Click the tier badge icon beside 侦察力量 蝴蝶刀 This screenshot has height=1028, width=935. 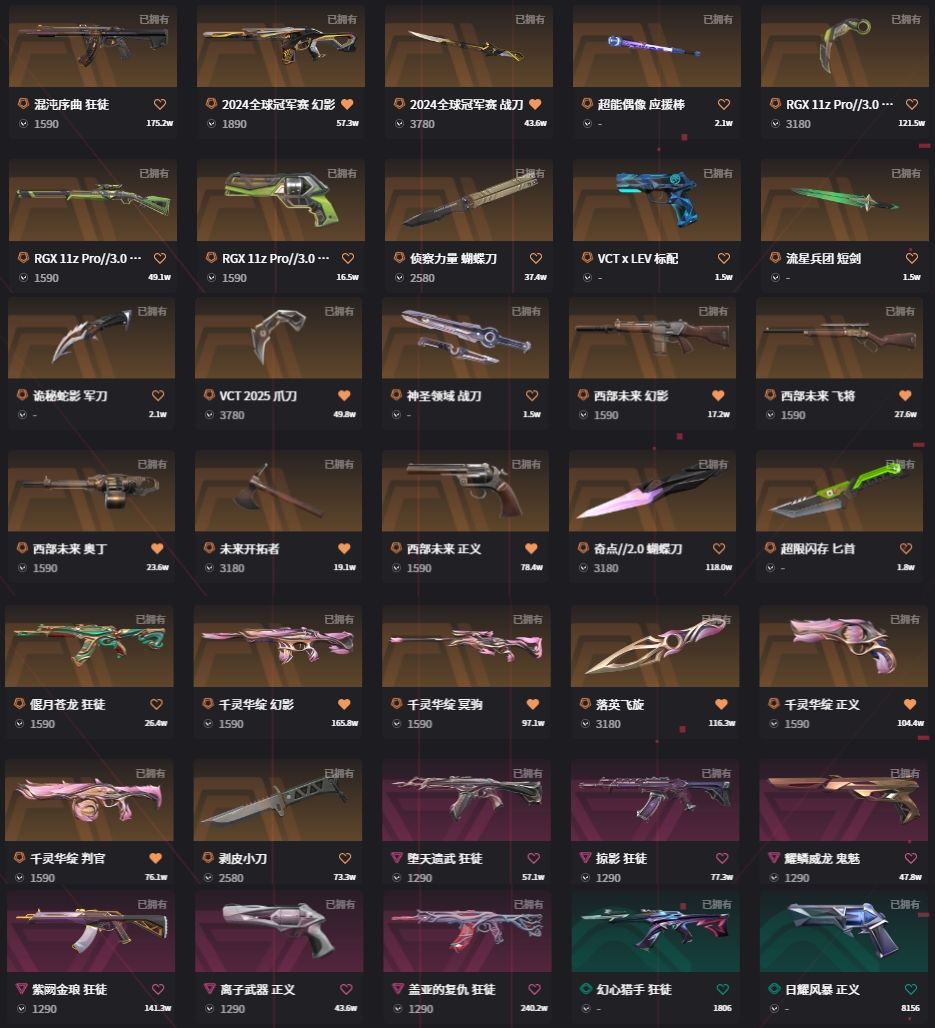[x=399, y=258]
